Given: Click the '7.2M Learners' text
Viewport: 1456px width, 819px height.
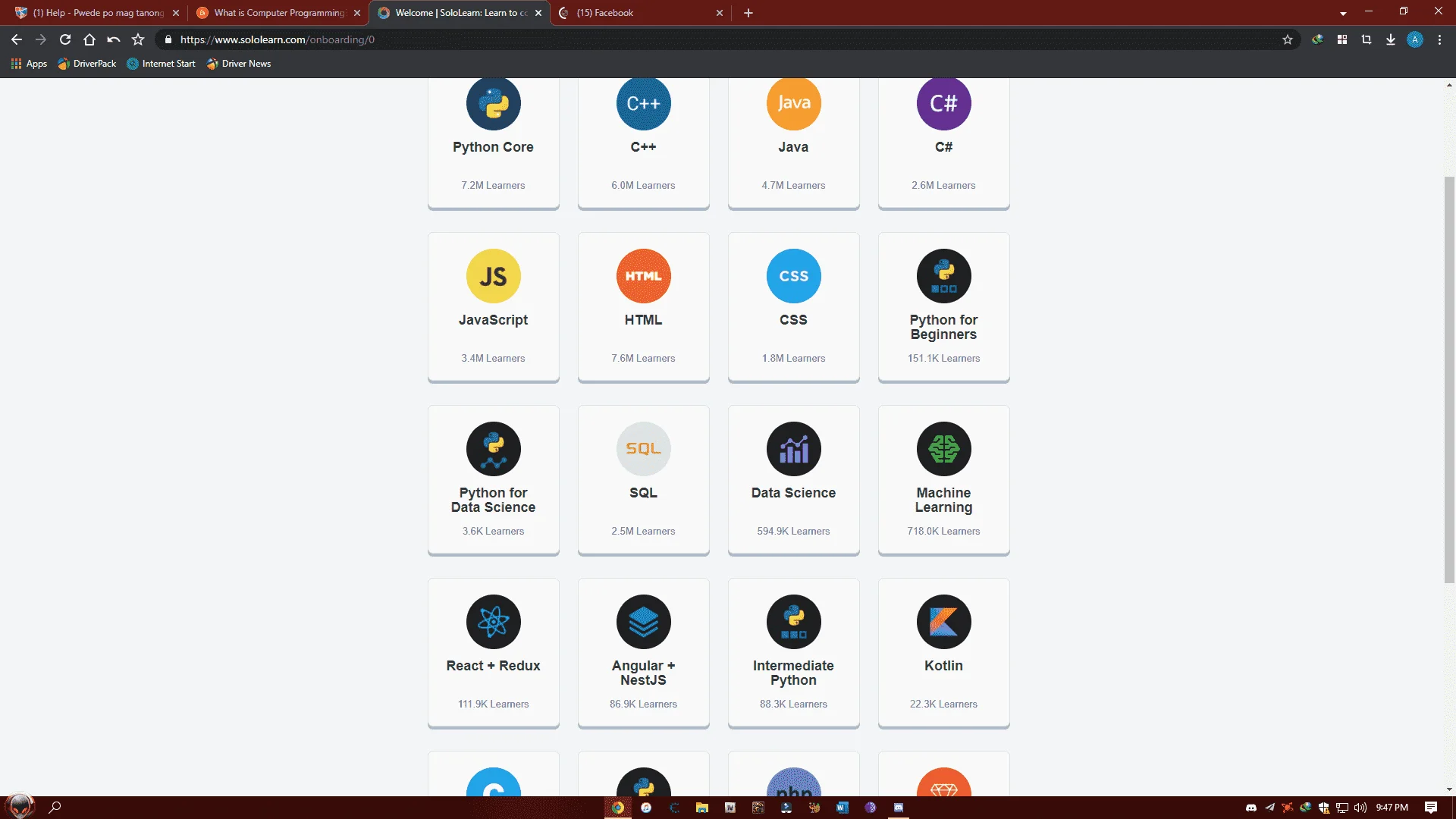Looking at the screenshot, I should [493, 185].
